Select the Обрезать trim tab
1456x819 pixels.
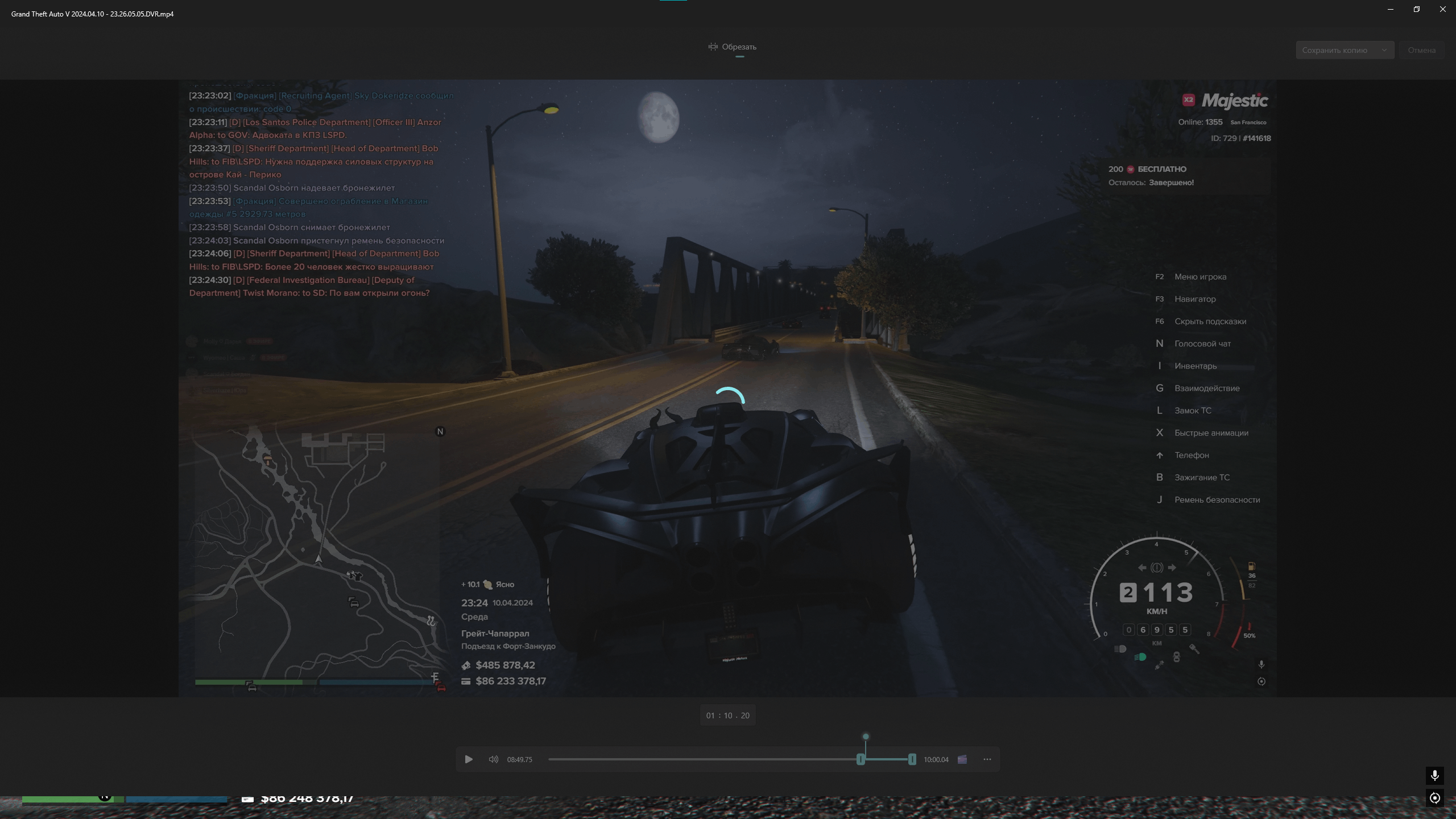(733, 47)
